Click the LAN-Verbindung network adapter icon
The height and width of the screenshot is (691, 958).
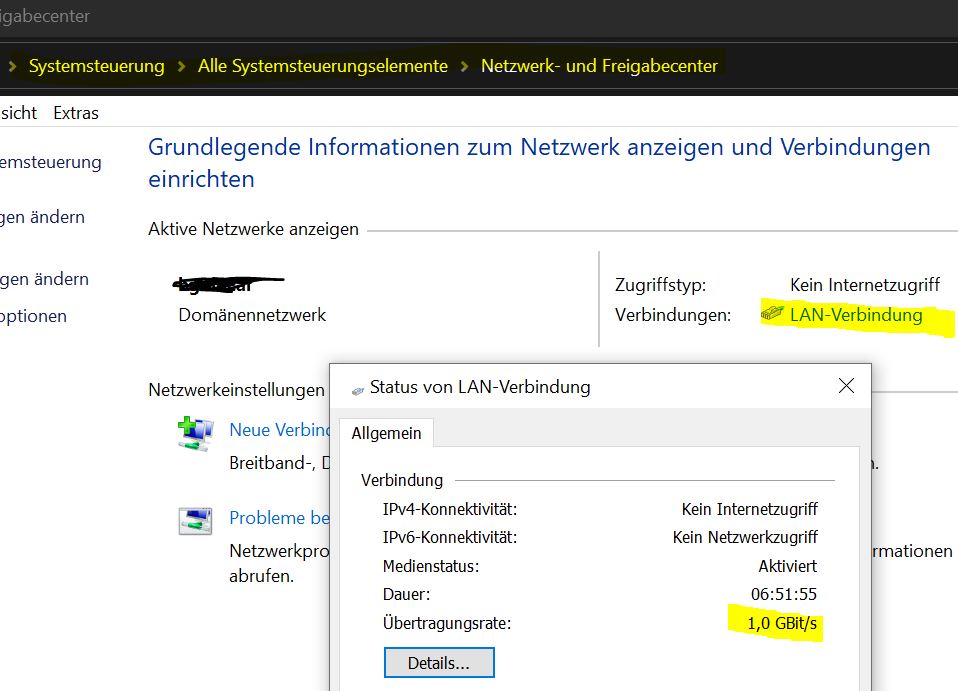click(772, 313)
